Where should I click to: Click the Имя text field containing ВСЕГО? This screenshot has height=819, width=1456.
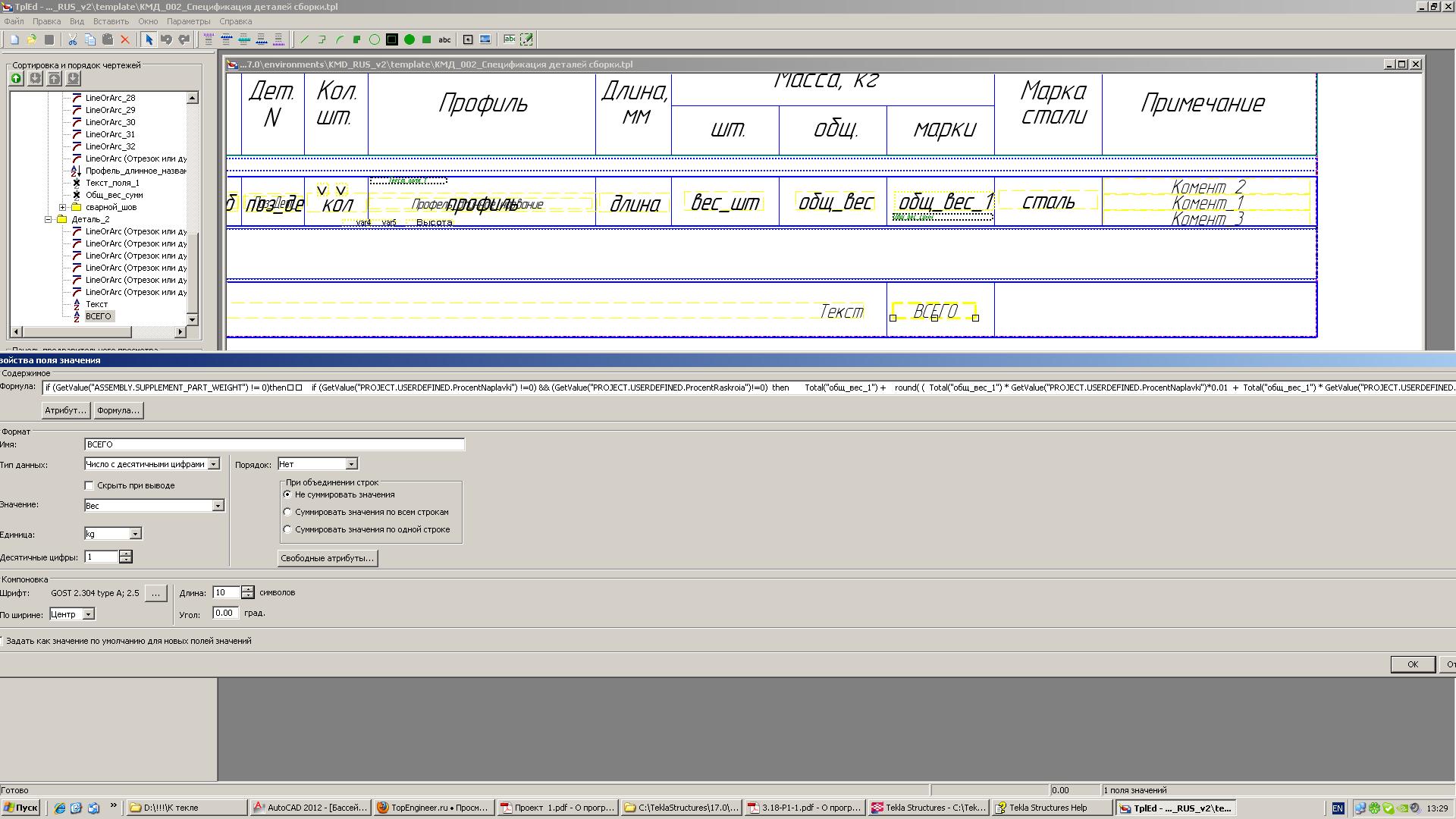[x=274, y=444]
